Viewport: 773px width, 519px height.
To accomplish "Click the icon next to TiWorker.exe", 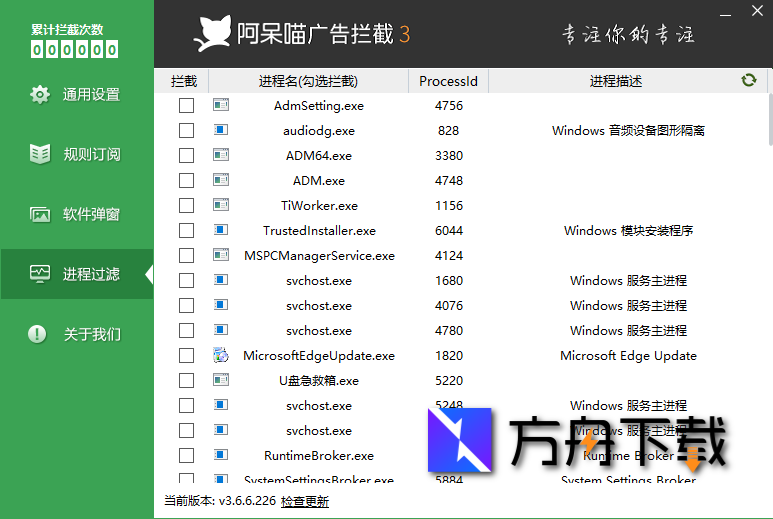I will [x=221, y=205].
